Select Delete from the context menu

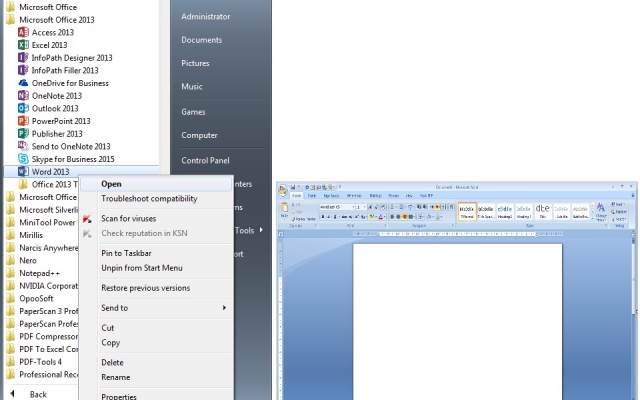112,362
